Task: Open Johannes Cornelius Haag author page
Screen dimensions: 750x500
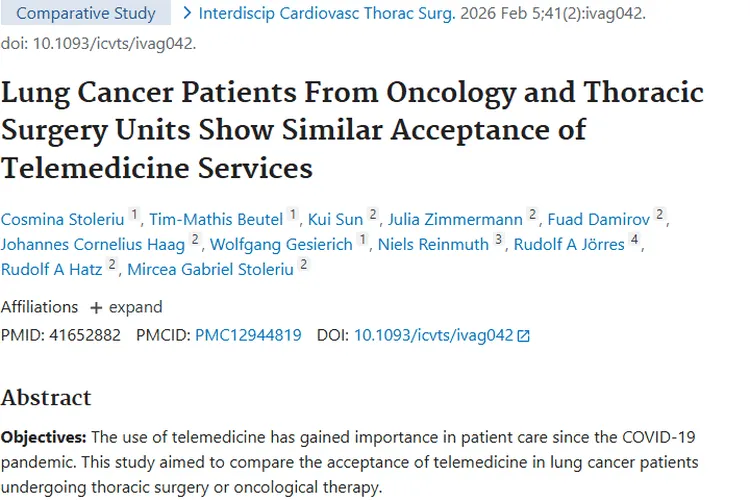Action: click(94, 243)
